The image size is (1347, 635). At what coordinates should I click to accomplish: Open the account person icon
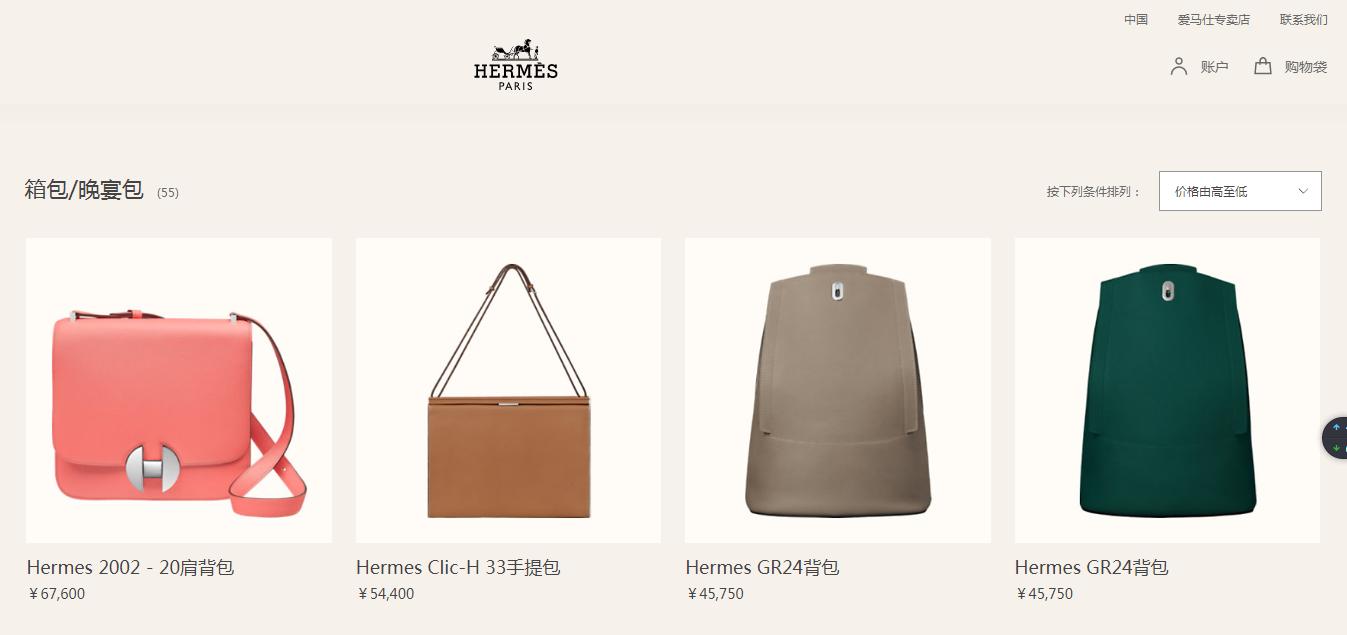tap(1179, 66)
